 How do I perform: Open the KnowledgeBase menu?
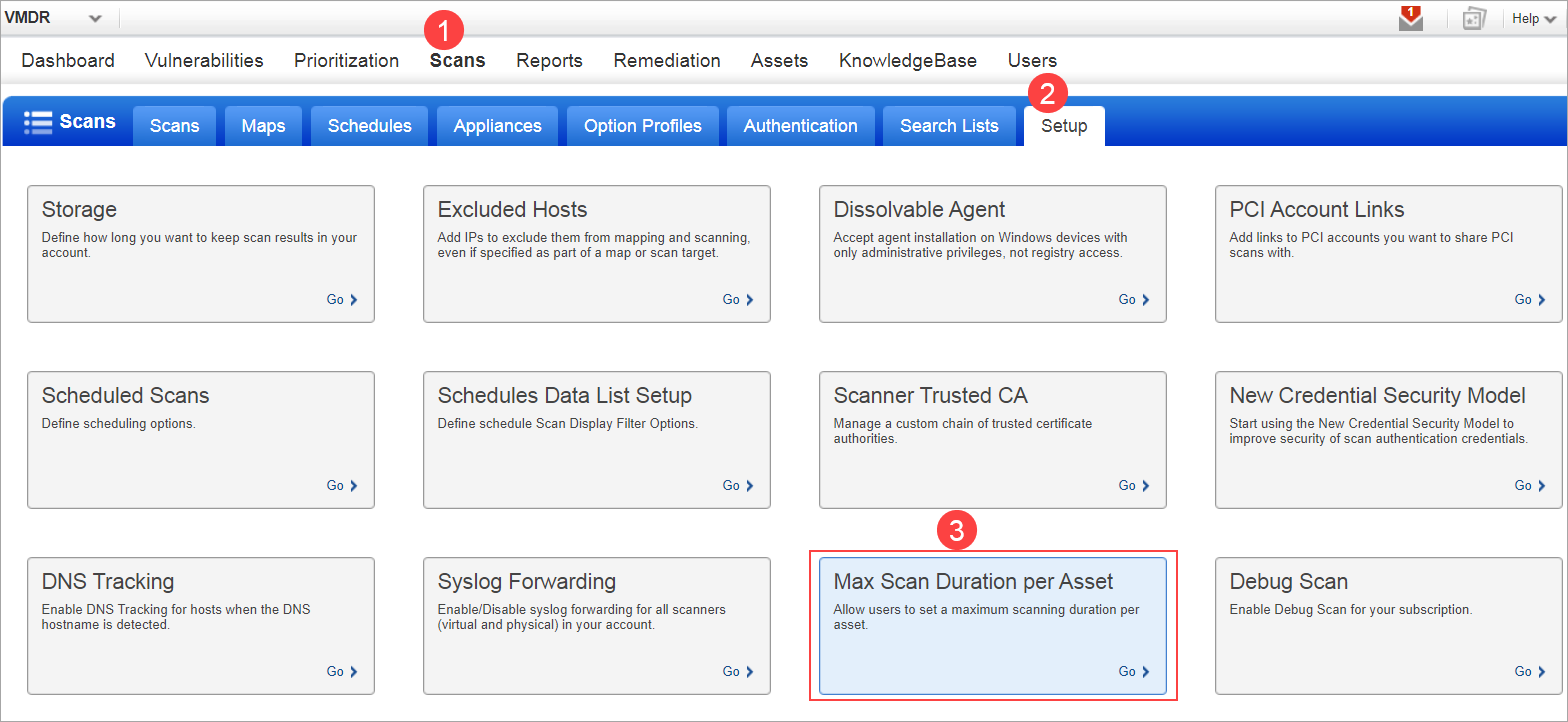(x=908, y=60)
